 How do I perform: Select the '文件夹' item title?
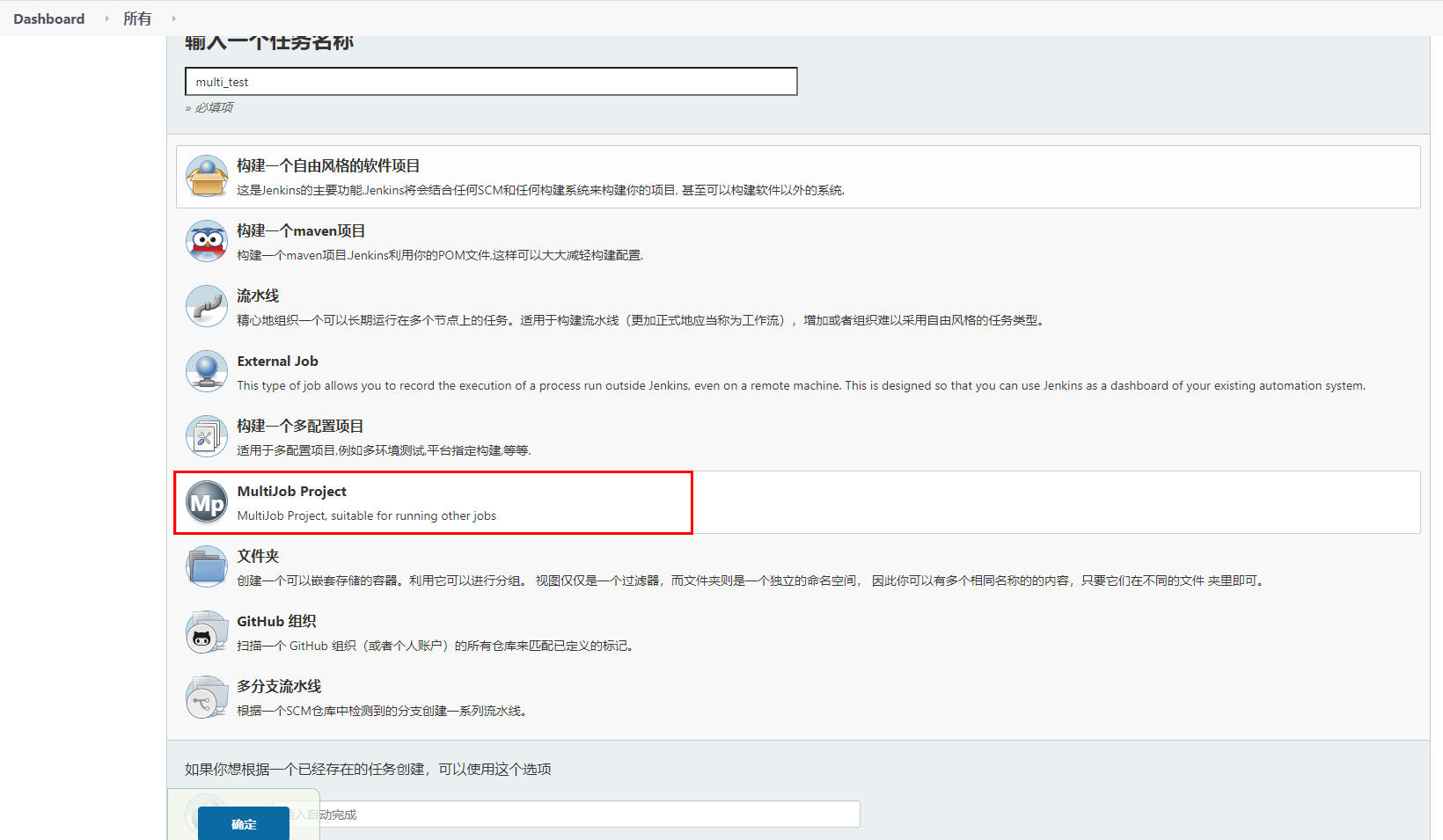point(258,556)
